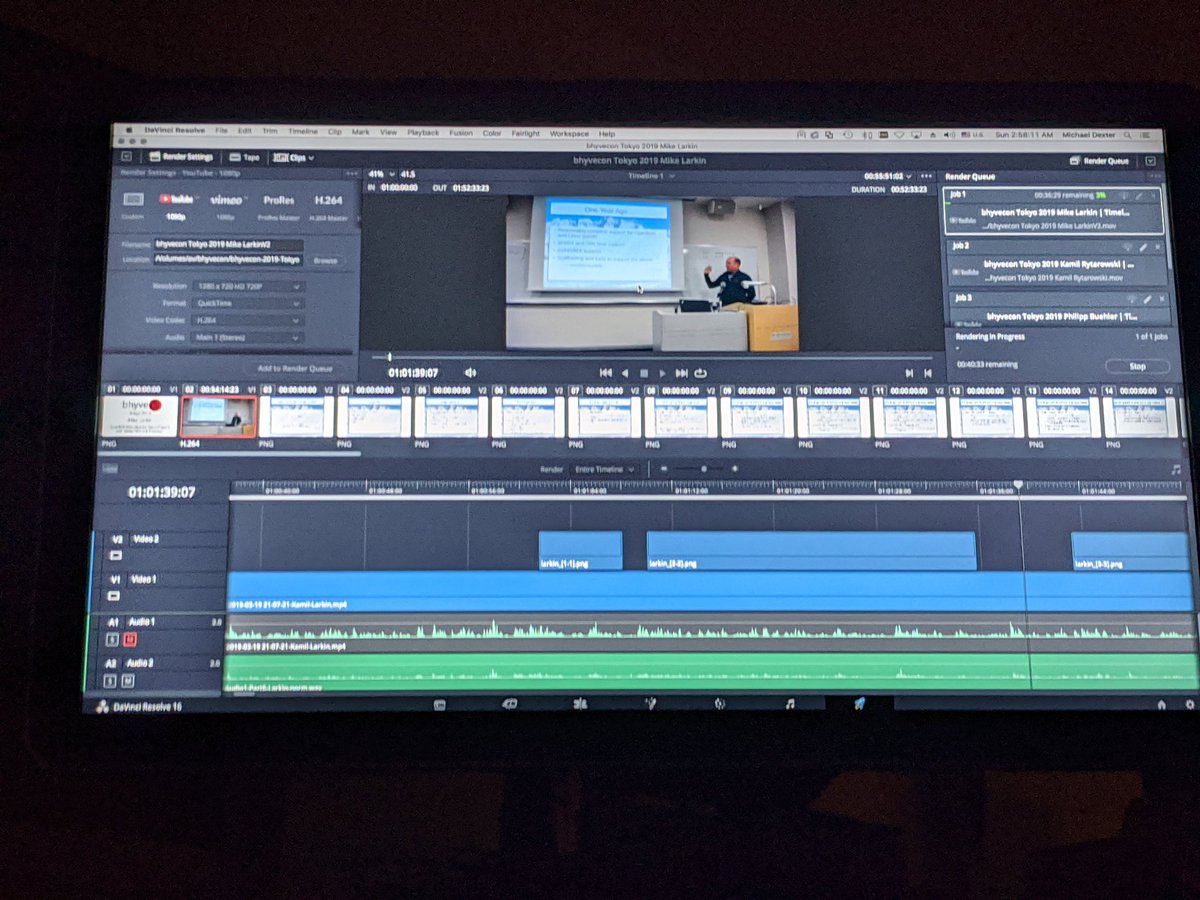Viewport: 1200px width, 900px height.
Task: Open the Resolution dropdown
Action: point(249,286)
